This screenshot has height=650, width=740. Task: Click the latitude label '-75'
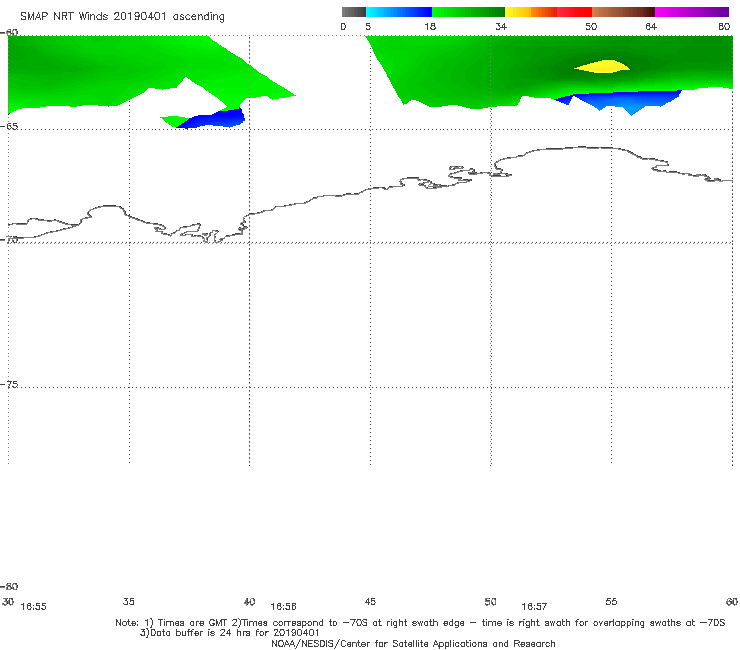click(x=9, y=384)
